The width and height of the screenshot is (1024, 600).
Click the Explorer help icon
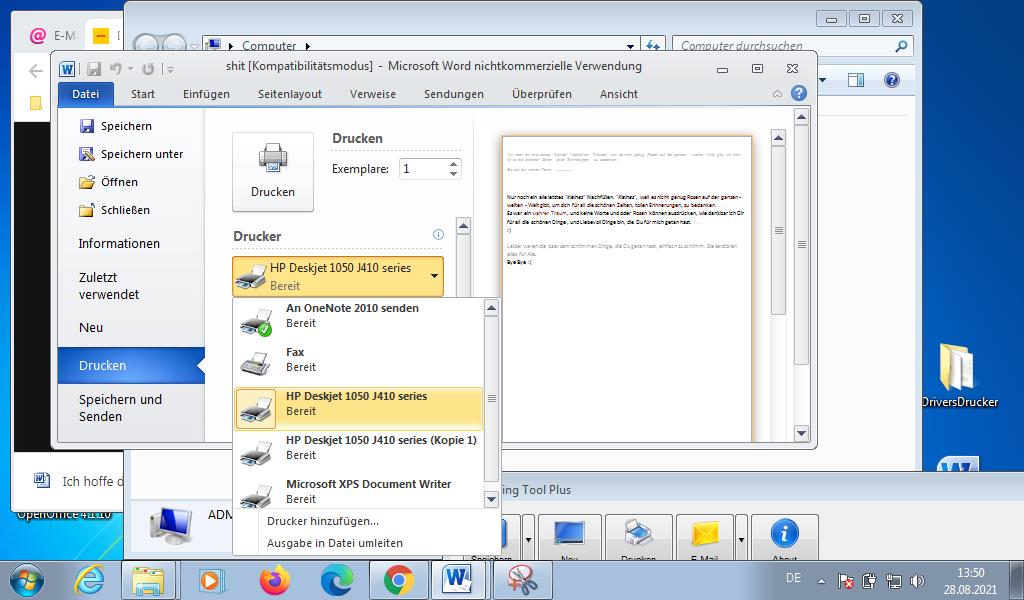coord(891,80)
